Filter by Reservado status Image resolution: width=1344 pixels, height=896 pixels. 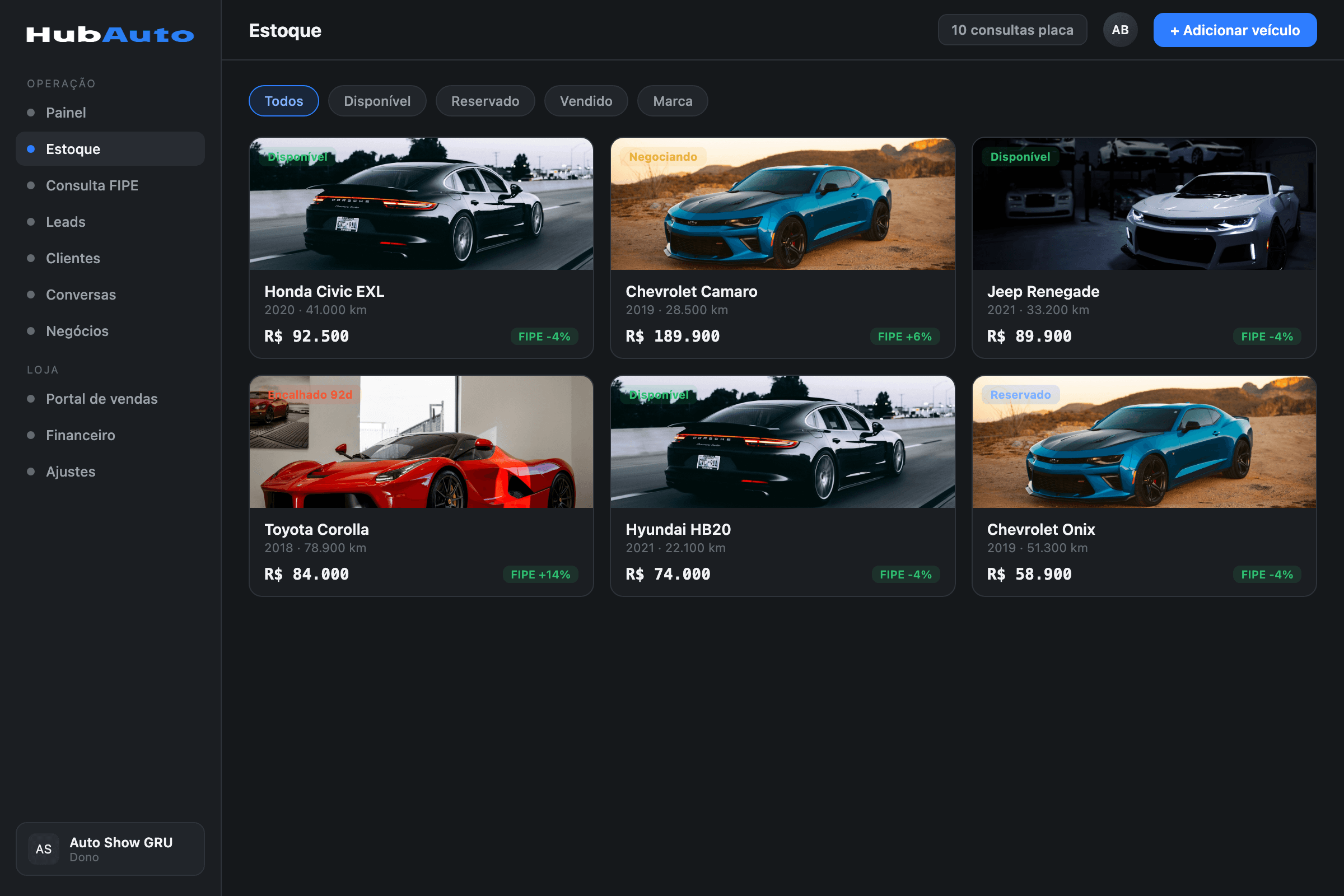click(x=485, y=101)
